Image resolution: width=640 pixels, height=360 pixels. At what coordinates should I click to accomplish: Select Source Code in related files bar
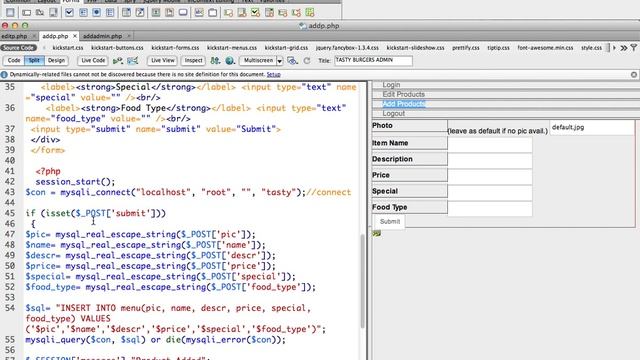click(x=18, y=48)
